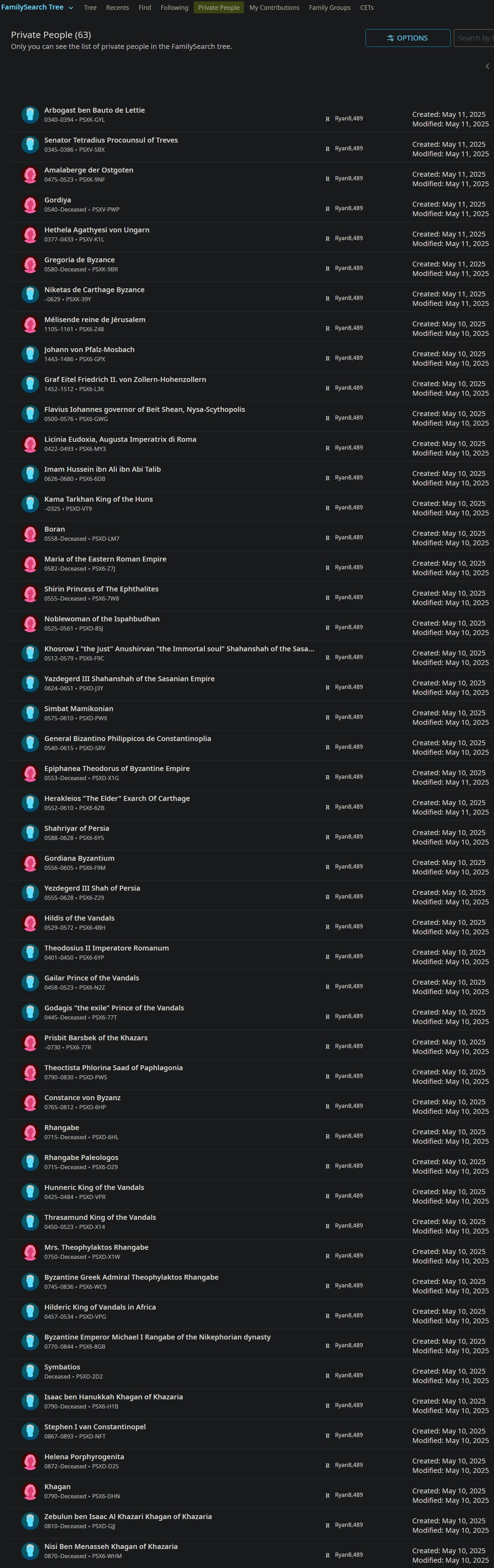Click the female avatar icon beside Amalaberge der Ostgoten
494x1568 pixels.
30,175
